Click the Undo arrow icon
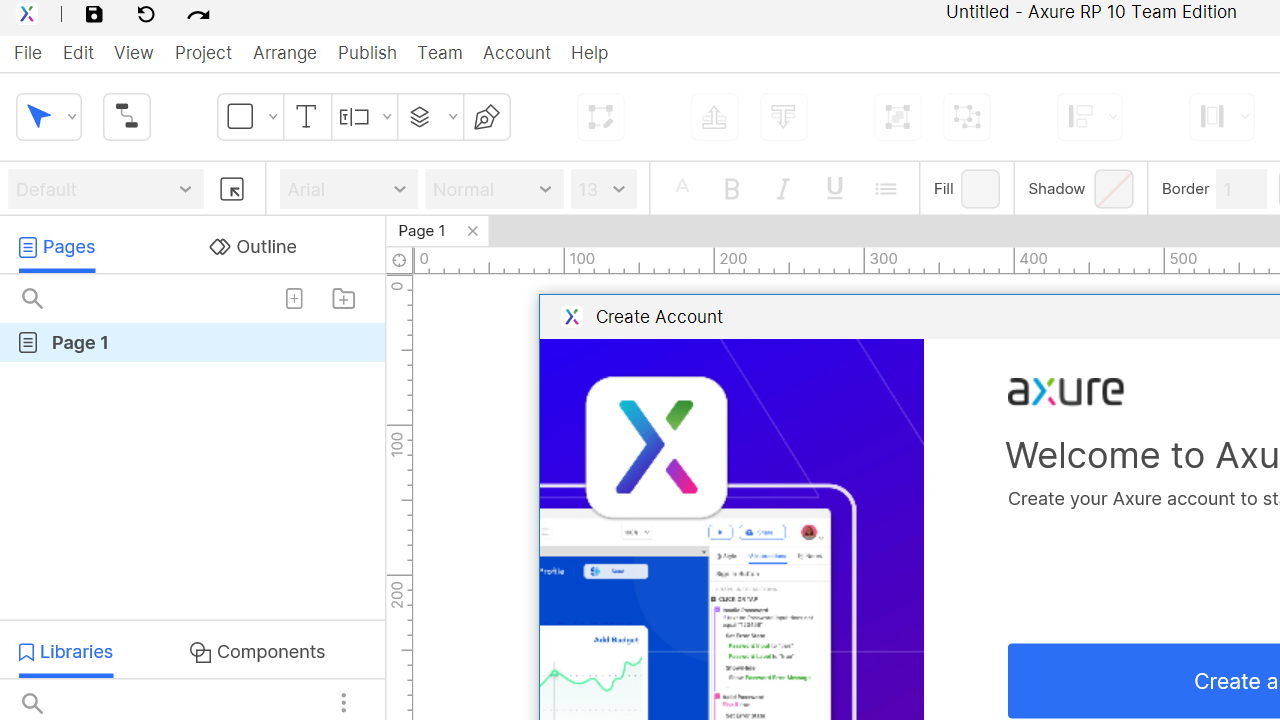Viewport: 1280px width, 720px height. click(x=146, y=14)
